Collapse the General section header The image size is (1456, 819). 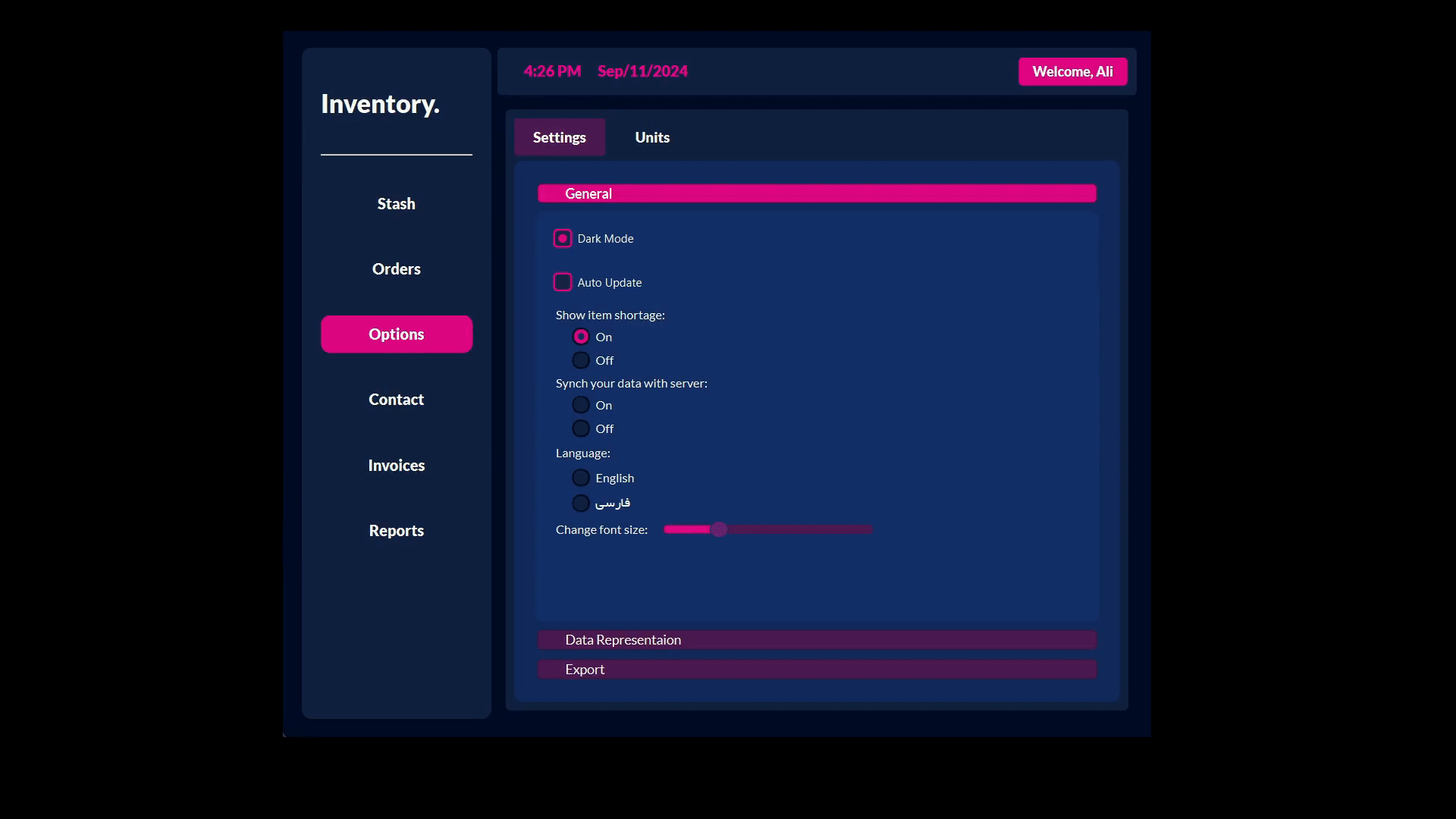817,193
